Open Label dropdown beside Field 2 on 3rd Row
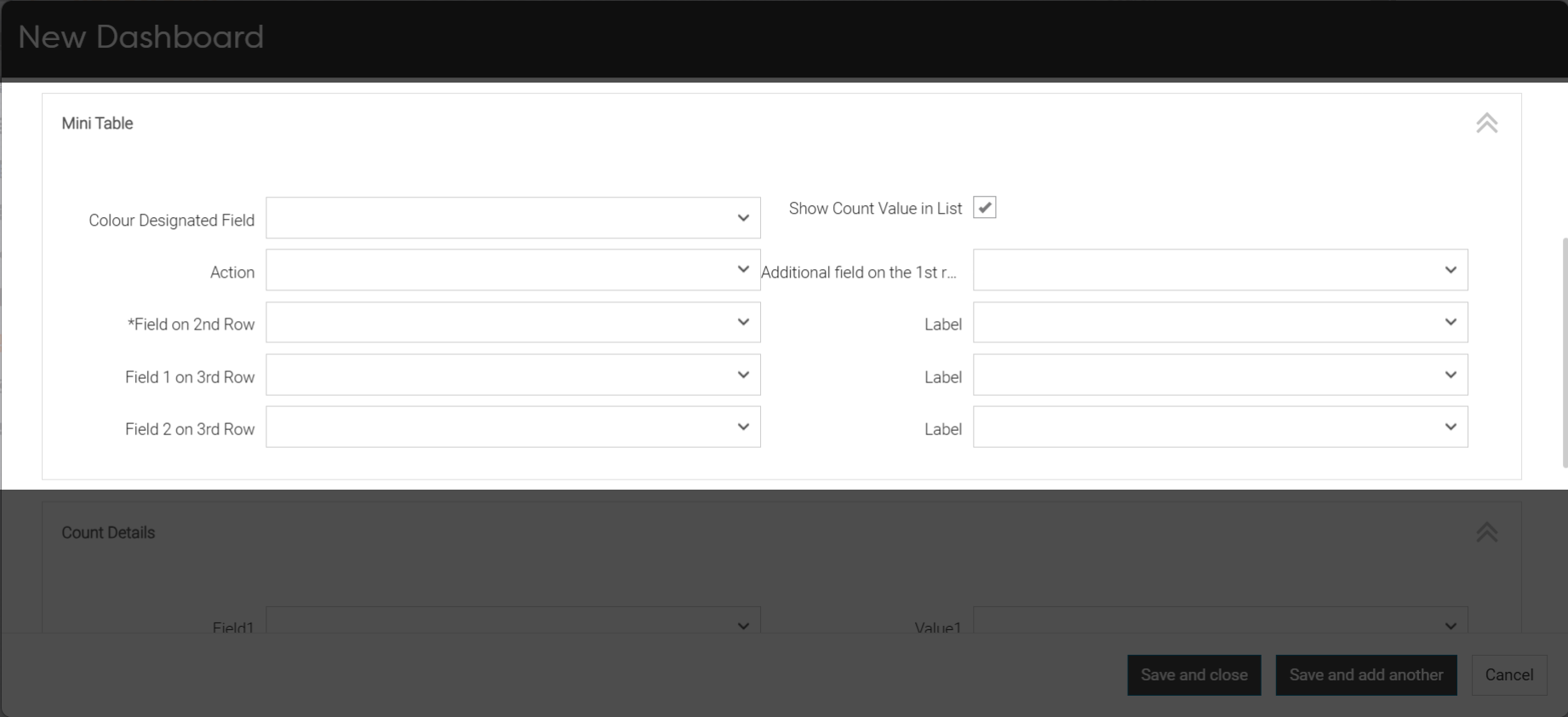 point(1220,427)
